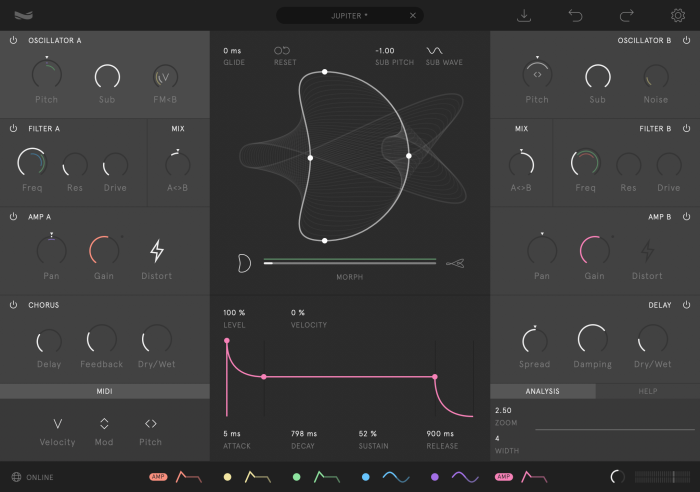Switch to the HELP tab
The height and width of the screenshot is (492, 700).
click(648, 391)
